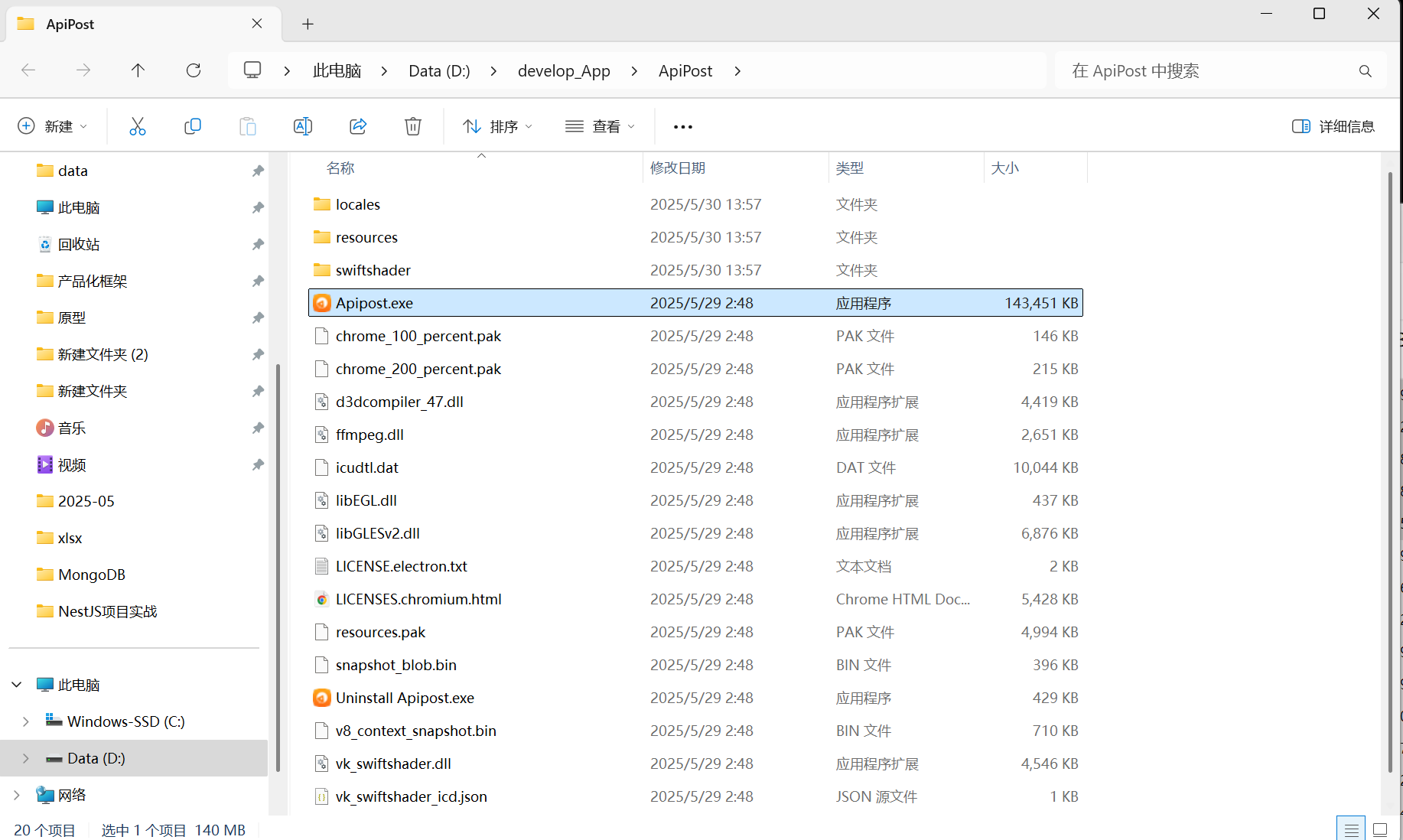The image size is (1403, 840).
Task: Open the 回收站 recycle bin
Action: point(79,244)
